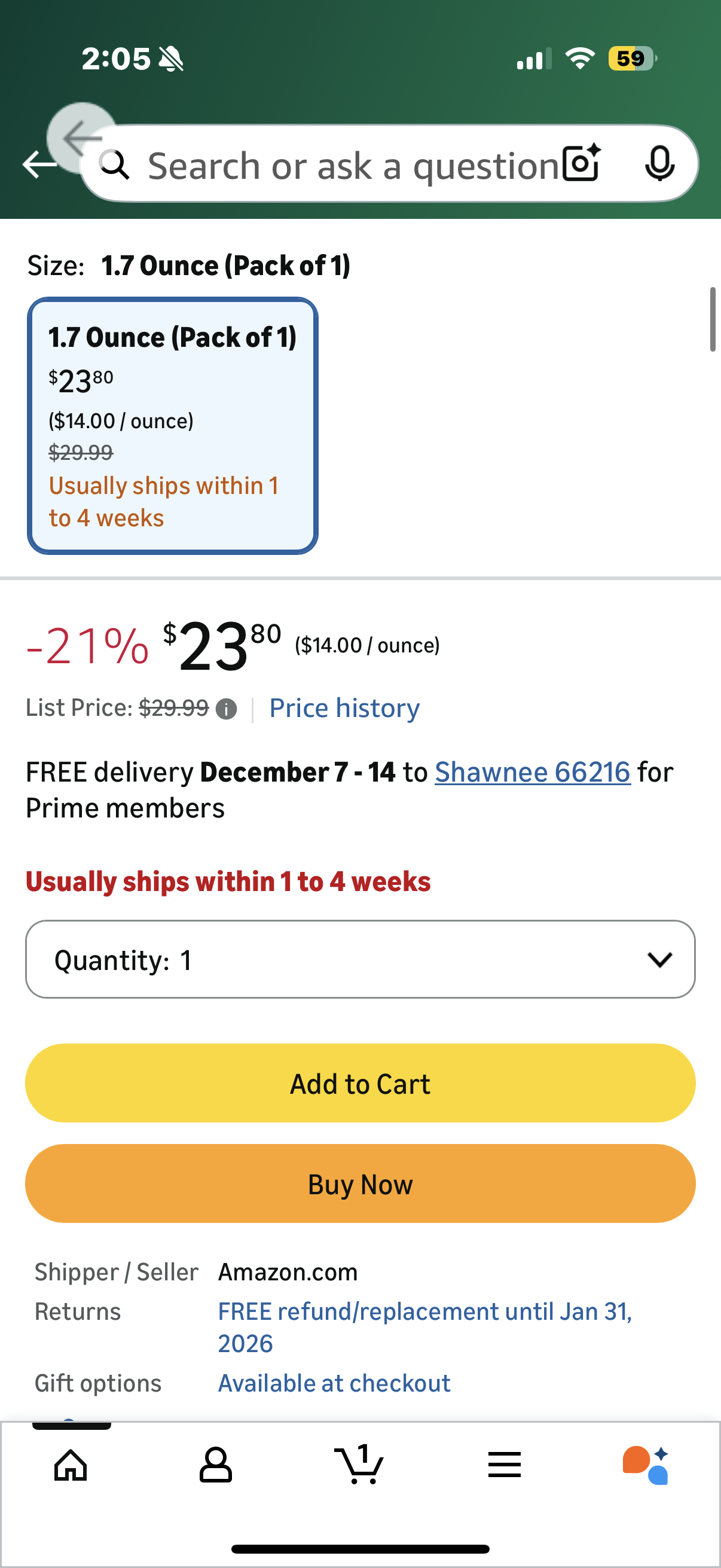Viewport: 721px width, 1568px height.
Task: Open the Price history link
Action: [x=344, y=708]
